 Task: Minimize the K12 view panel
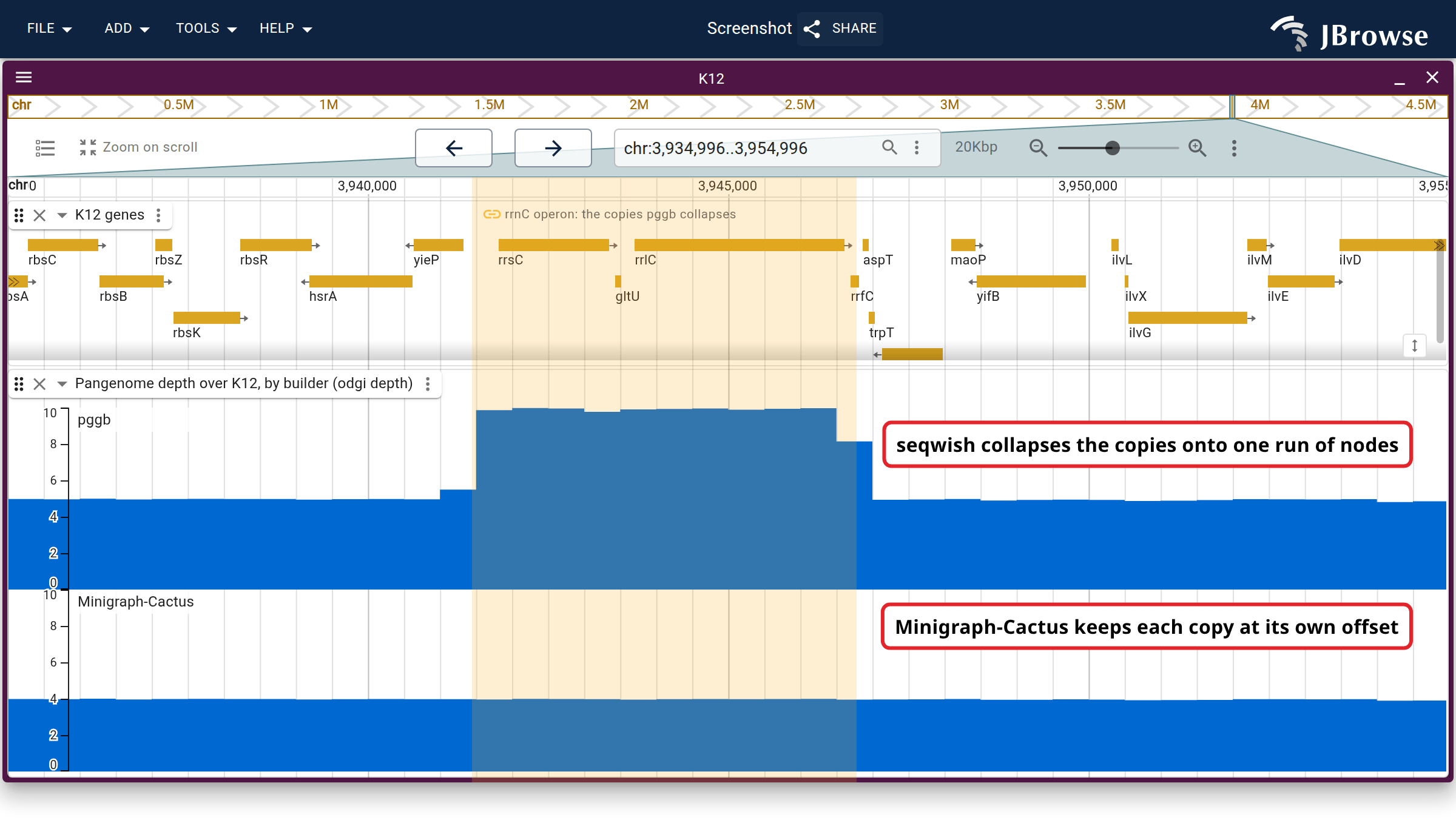pyautogui.click(x=1400, y=78)
